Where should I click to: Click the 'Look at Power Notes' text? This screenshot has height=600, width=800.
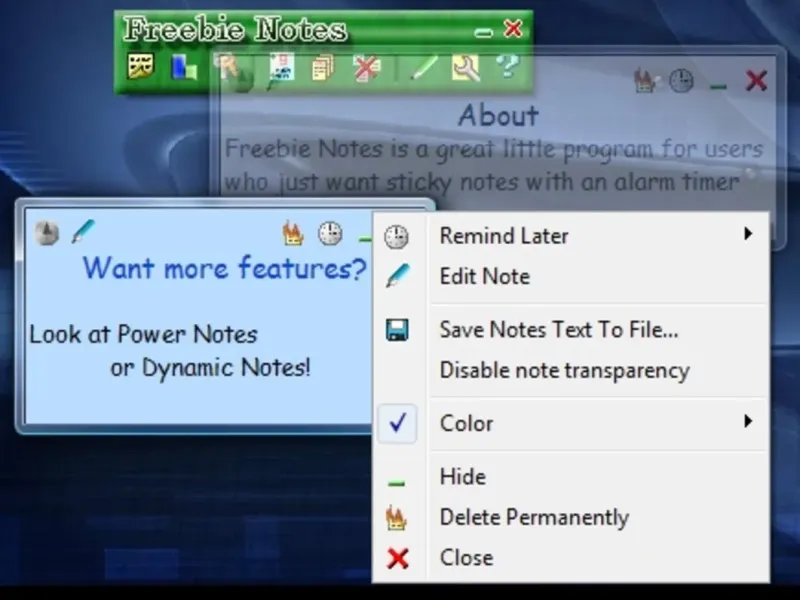(143, 335)
